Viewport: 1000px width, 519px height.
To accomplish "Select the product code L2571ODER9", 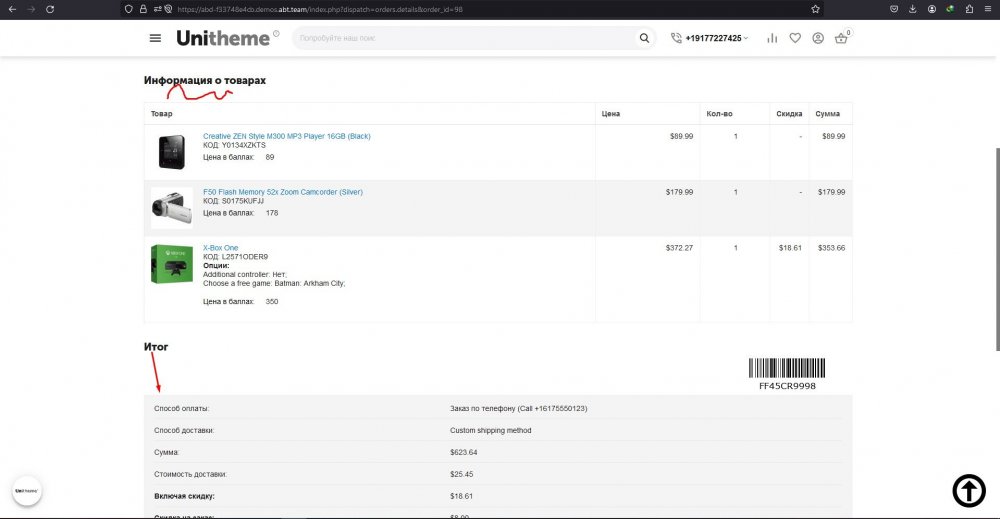I will pos(245,257).
